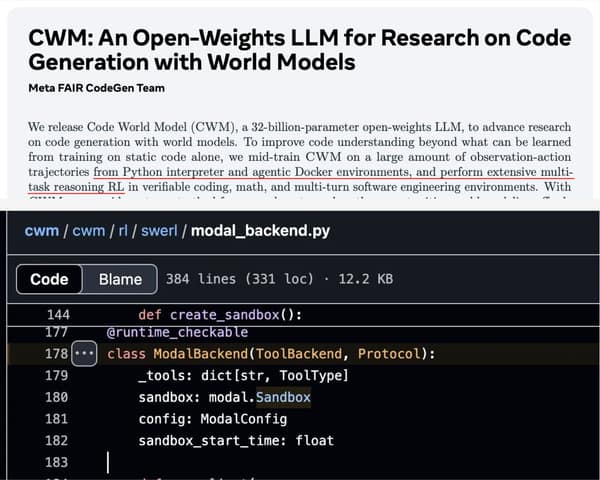Click the '12.2 KB' file size text
The height and width of the screenshot is (480, 600).
pyautogui.click(x=365, y=279)
